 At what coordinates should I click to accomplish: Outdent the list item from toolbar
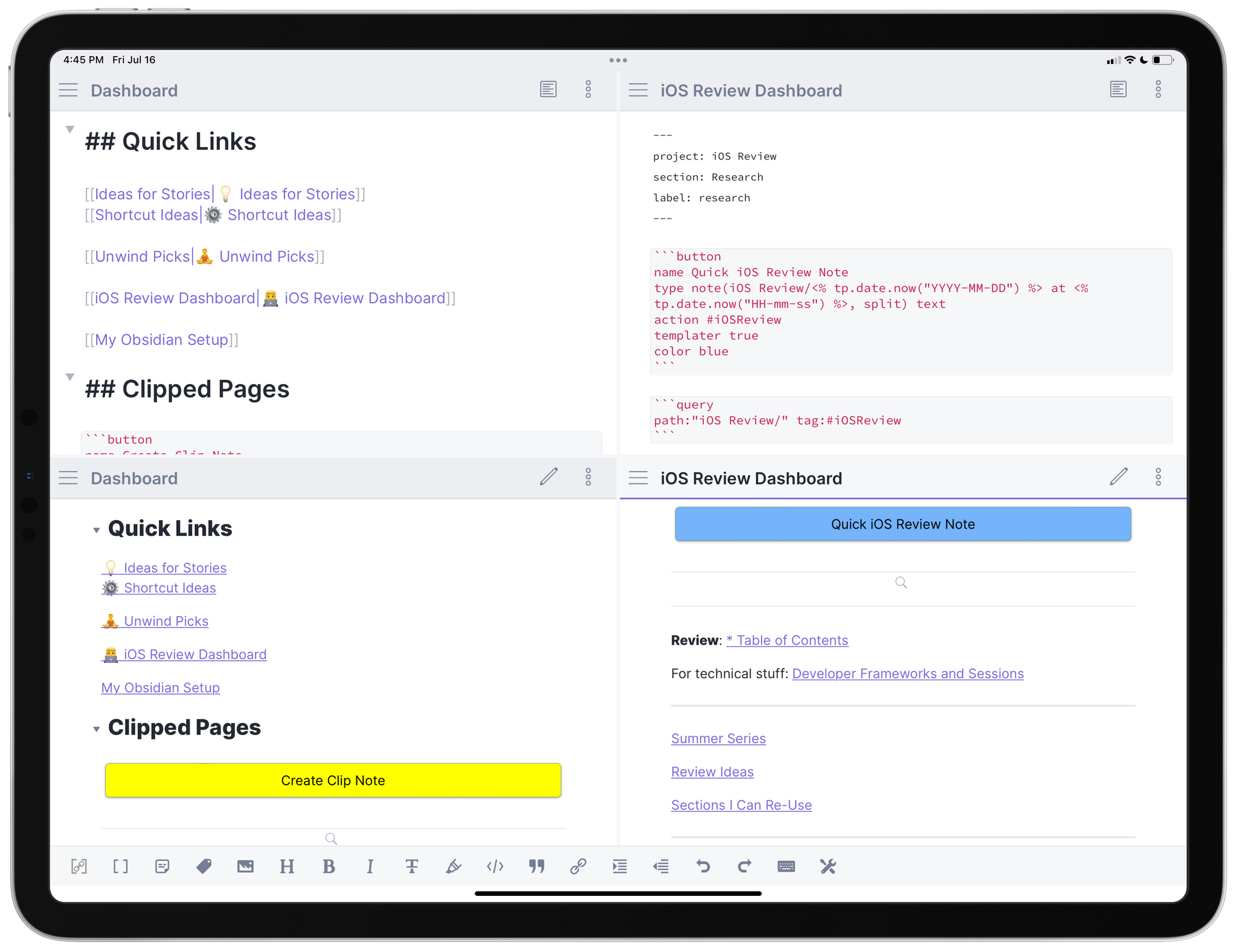[661, 867]
